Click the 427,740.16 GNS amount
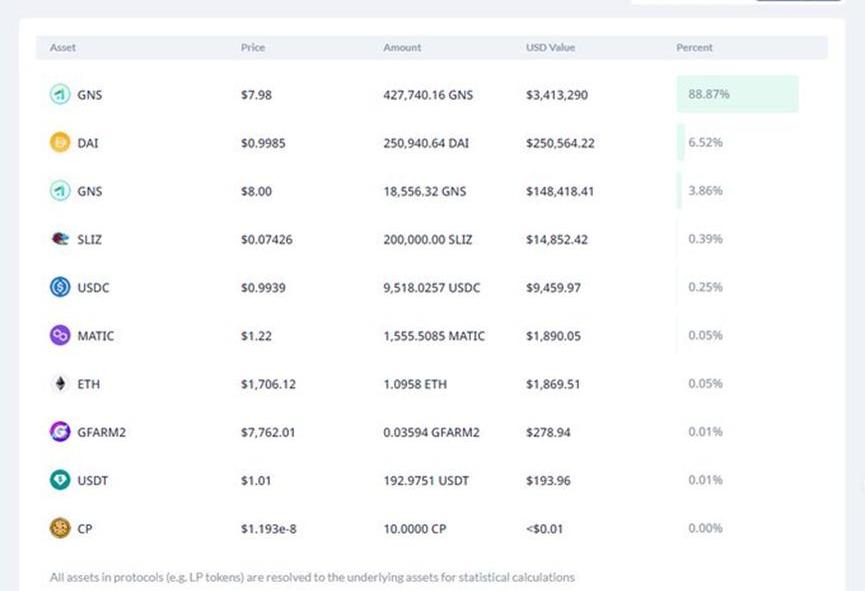Viewport: 865px width, 591px height. click(428, 95)
